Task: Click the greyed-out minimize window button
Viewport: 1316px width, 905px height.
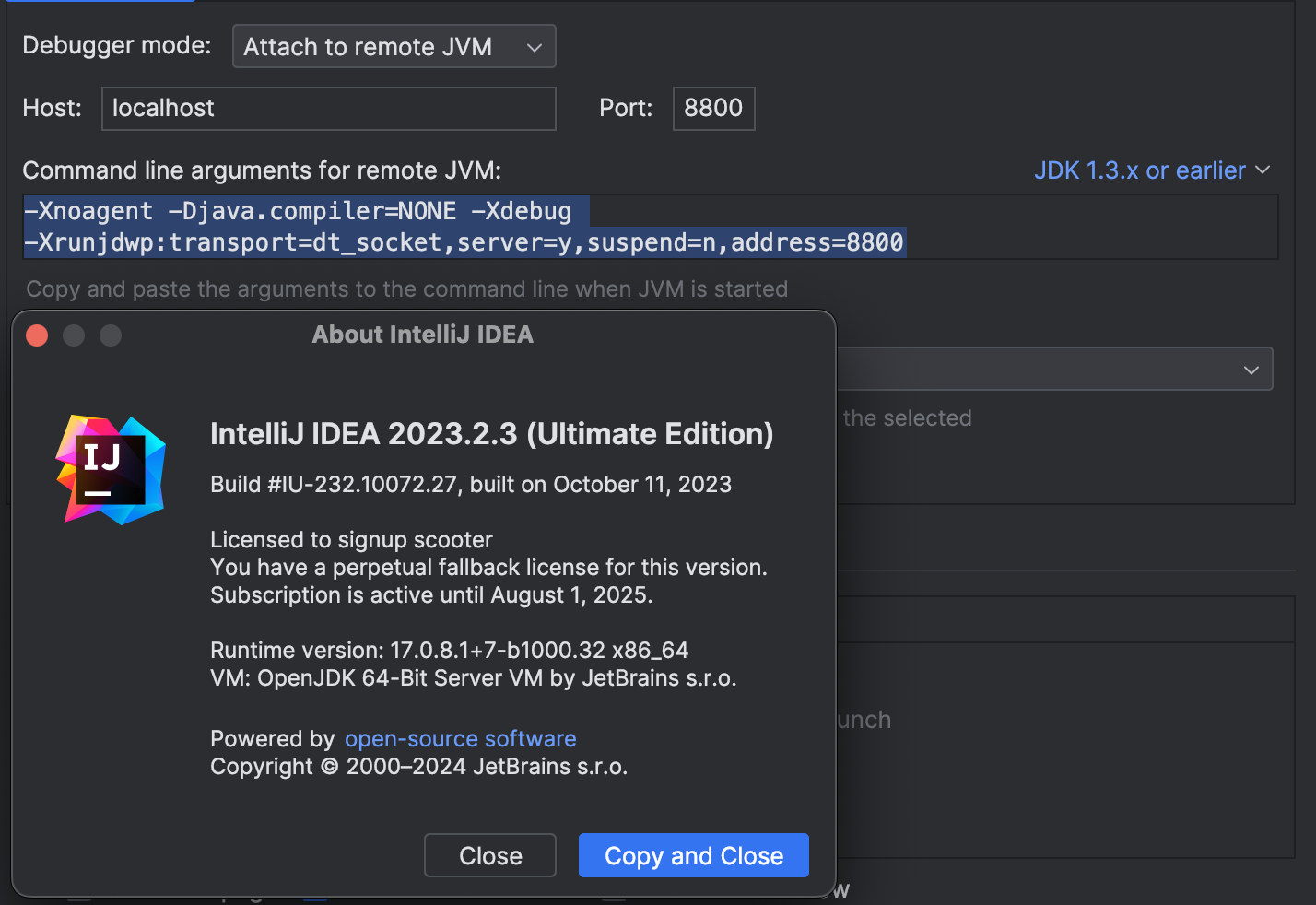Action: point(74,335)
